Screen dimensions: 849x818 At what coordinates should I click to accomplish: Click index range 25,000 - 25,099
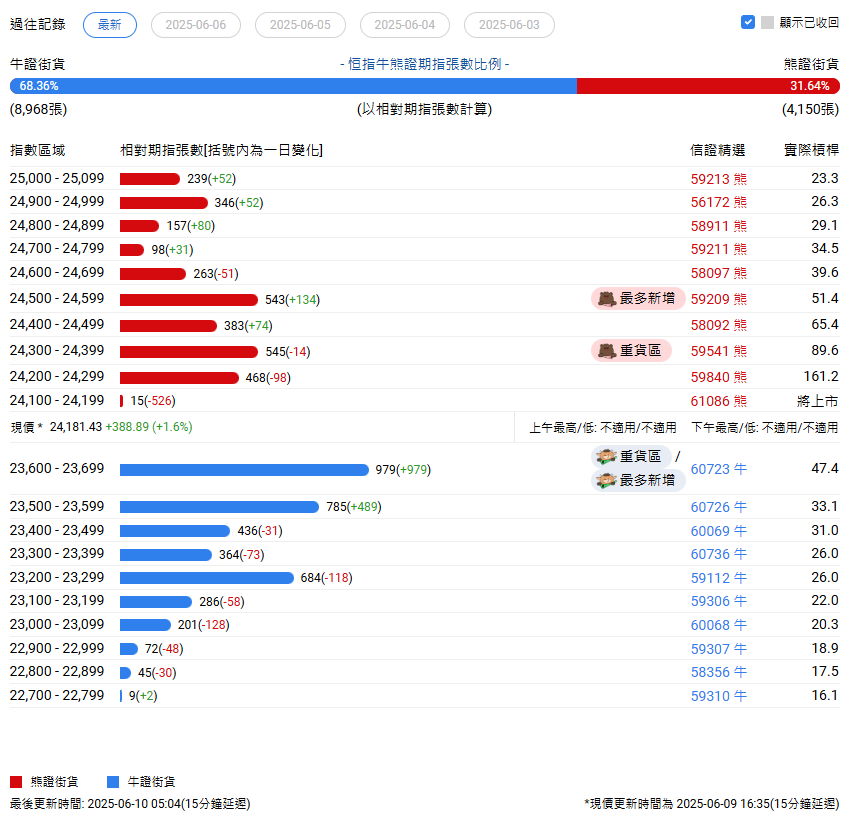tap(57, 179)
